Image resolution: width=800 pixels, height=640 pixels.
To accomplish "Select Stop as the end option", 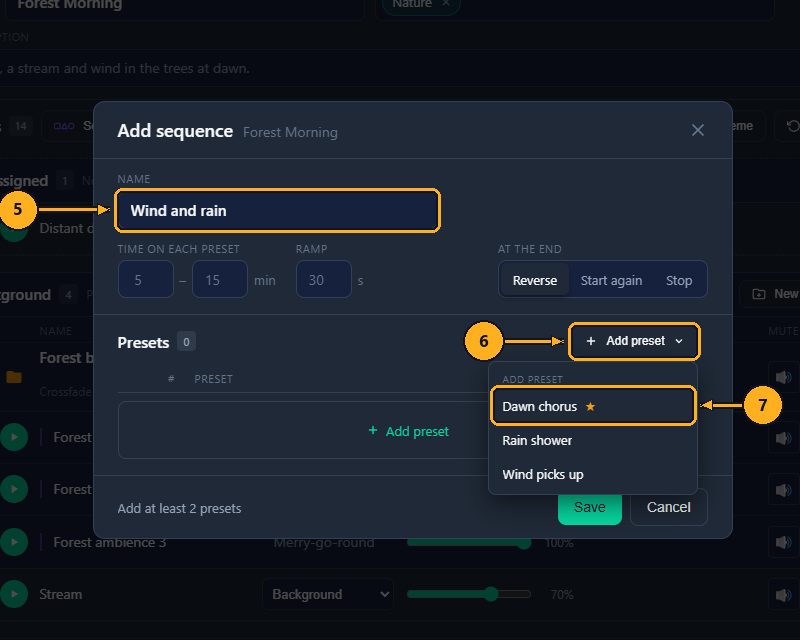I will 679,280.
